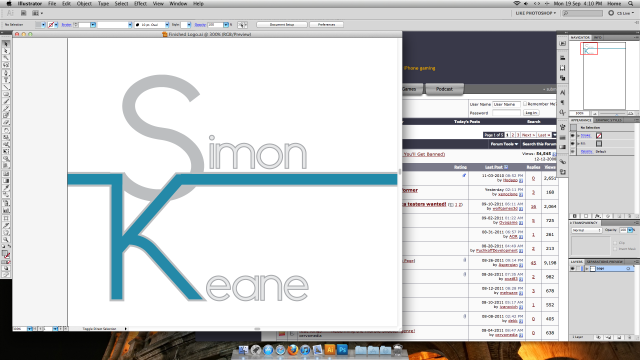
Task: Open the Align panel icon in dock
Action: click(x=562, y=58)
